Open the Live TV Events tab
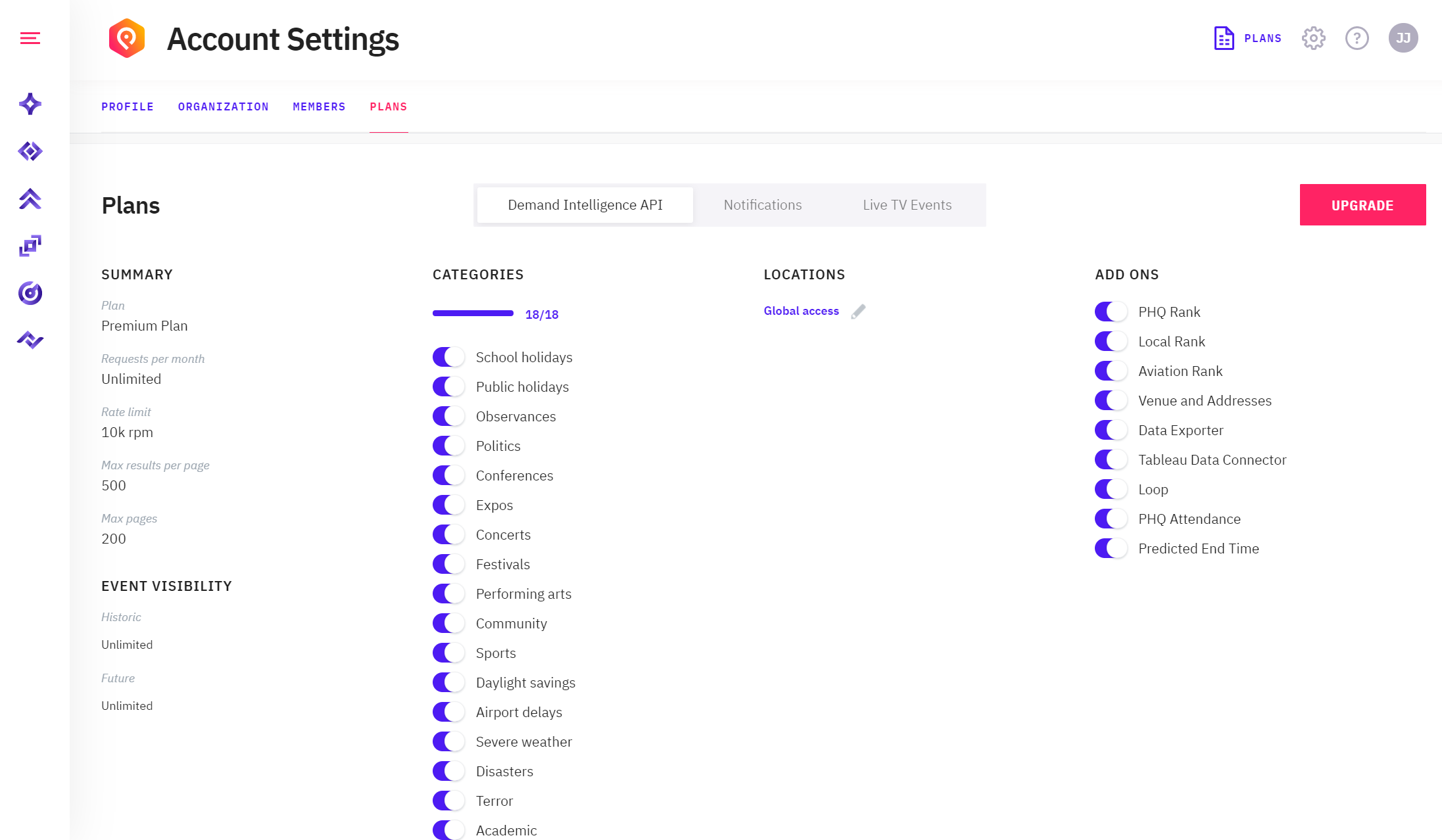 click(x=907, y=205)
